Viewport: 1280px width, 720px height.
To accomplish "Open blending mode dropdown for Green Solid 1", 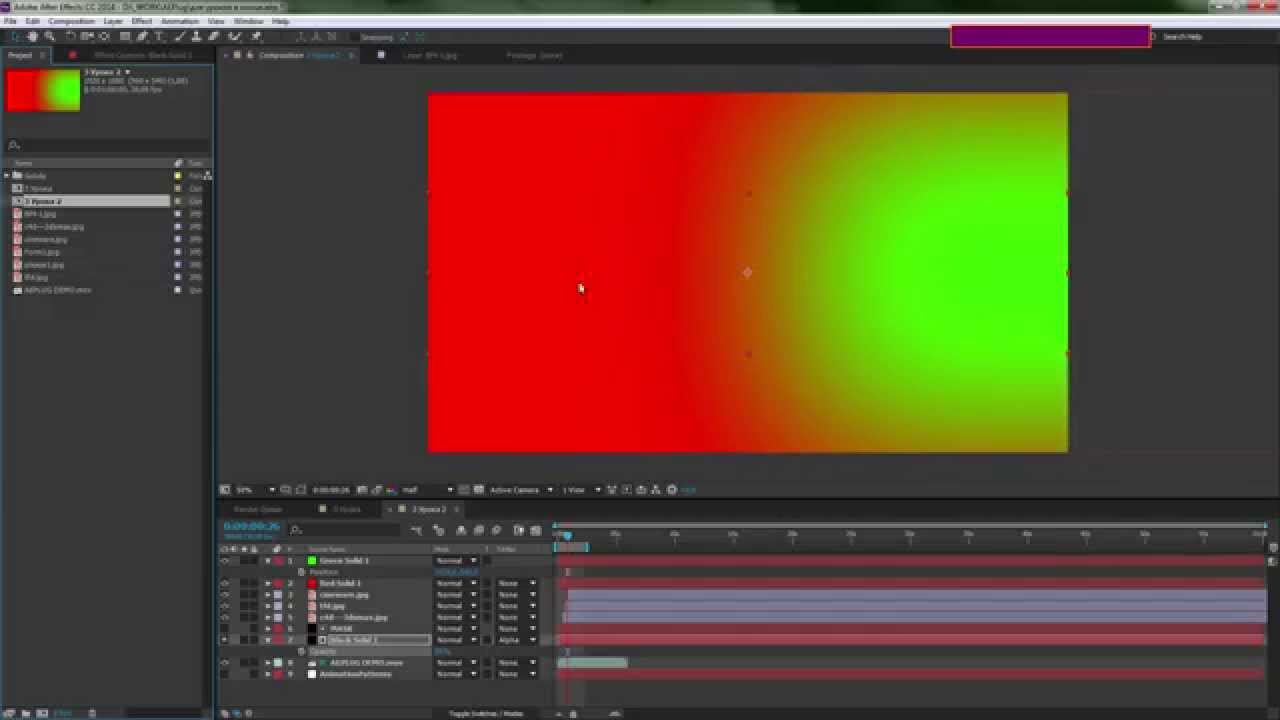I will [456, 561].
